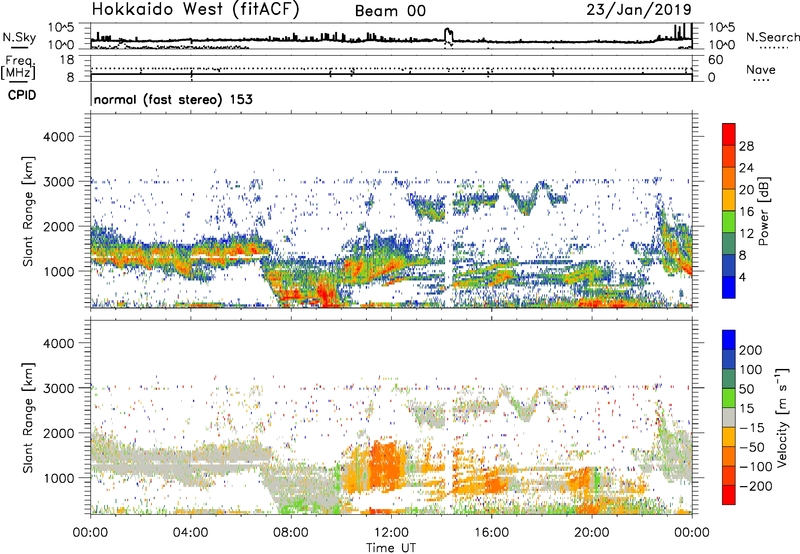Click the '60' Nave axis value
Image resolution: width=800 pixels, height=554 pixels.
pos(715,60)
